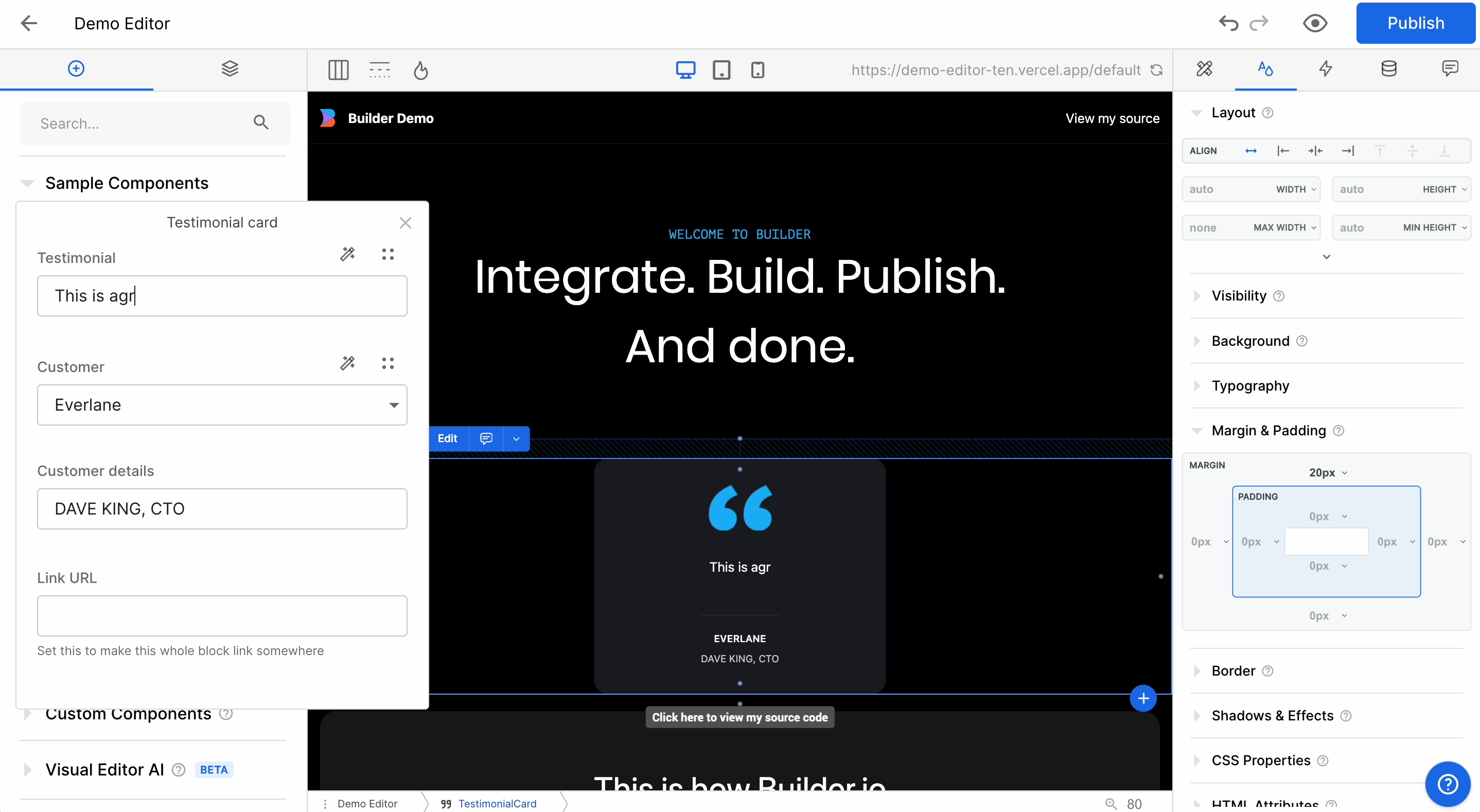Click the animations lightning bolt icon
The height and width of the screenshot is (812, 1480).
[1326, 68]
